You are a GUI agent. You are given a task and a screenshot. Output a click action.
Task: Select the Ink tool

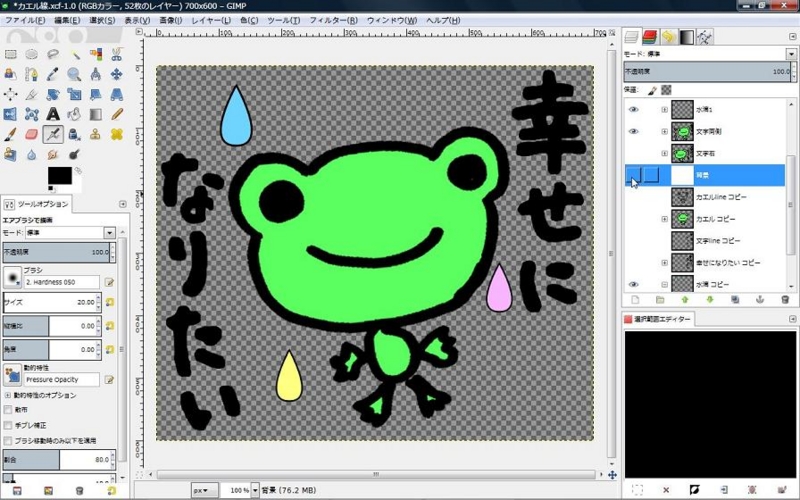[x=74, y=134]
